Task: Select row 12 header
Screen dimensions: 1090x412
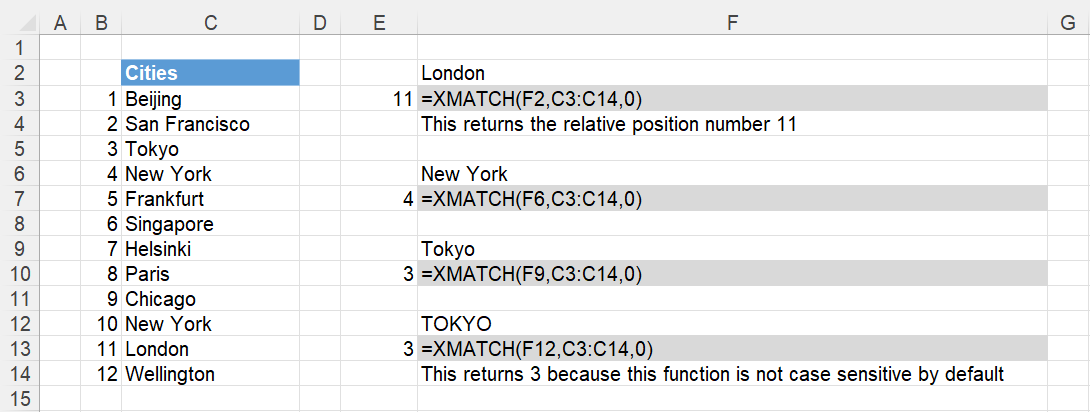Action: pos(19,324)
